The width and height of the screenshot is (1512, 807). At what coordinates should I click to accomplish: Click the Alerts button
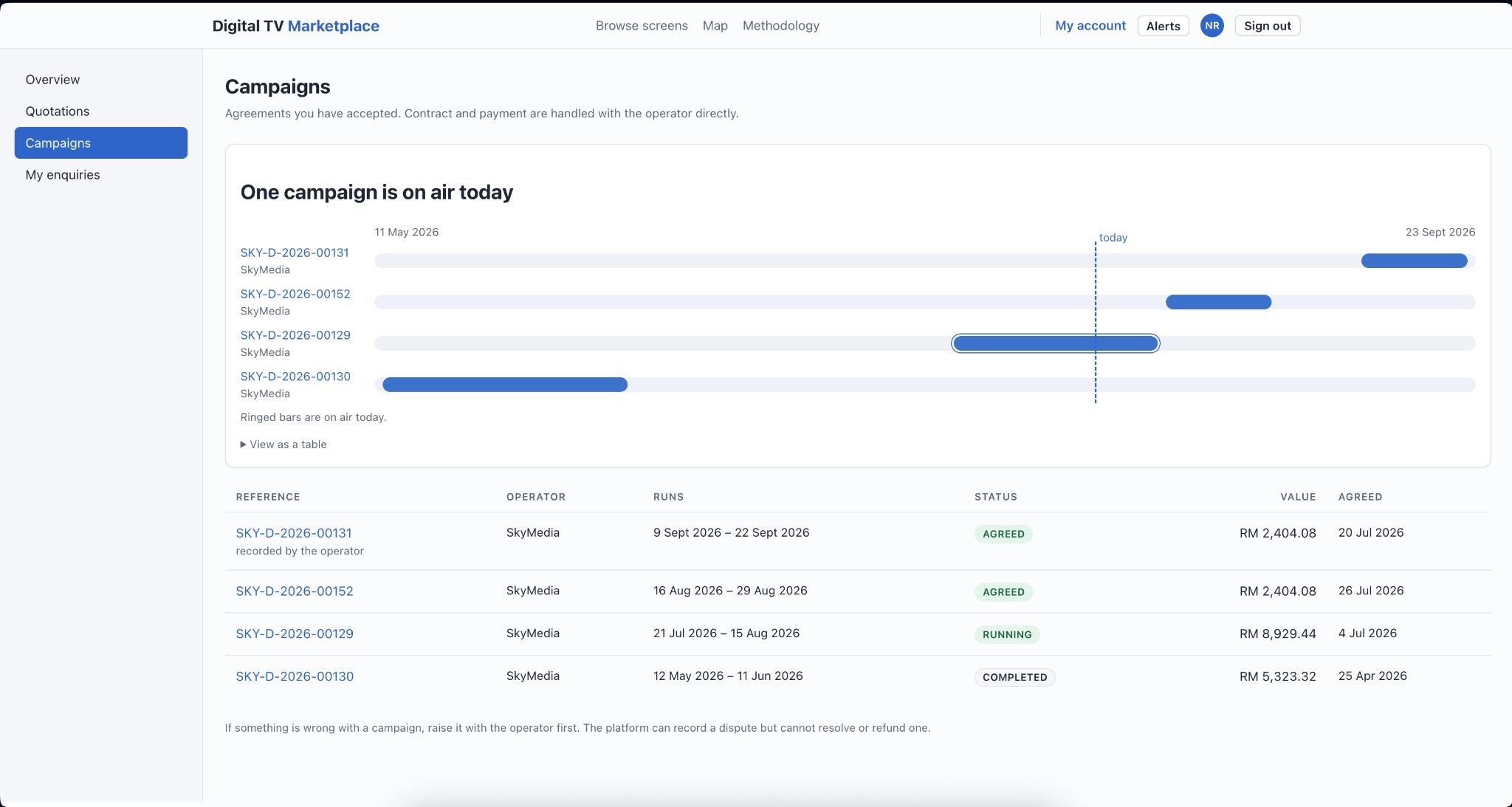click(1163, 26)
